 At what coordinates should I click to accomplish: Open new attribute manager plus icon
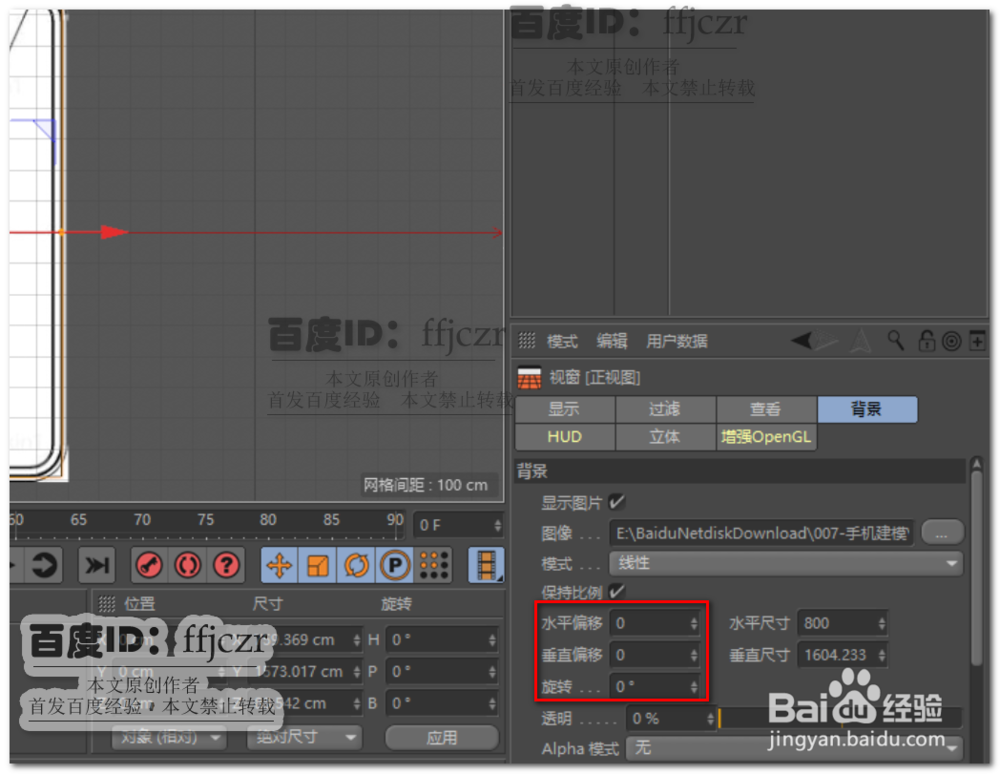[x=977, y=340]
